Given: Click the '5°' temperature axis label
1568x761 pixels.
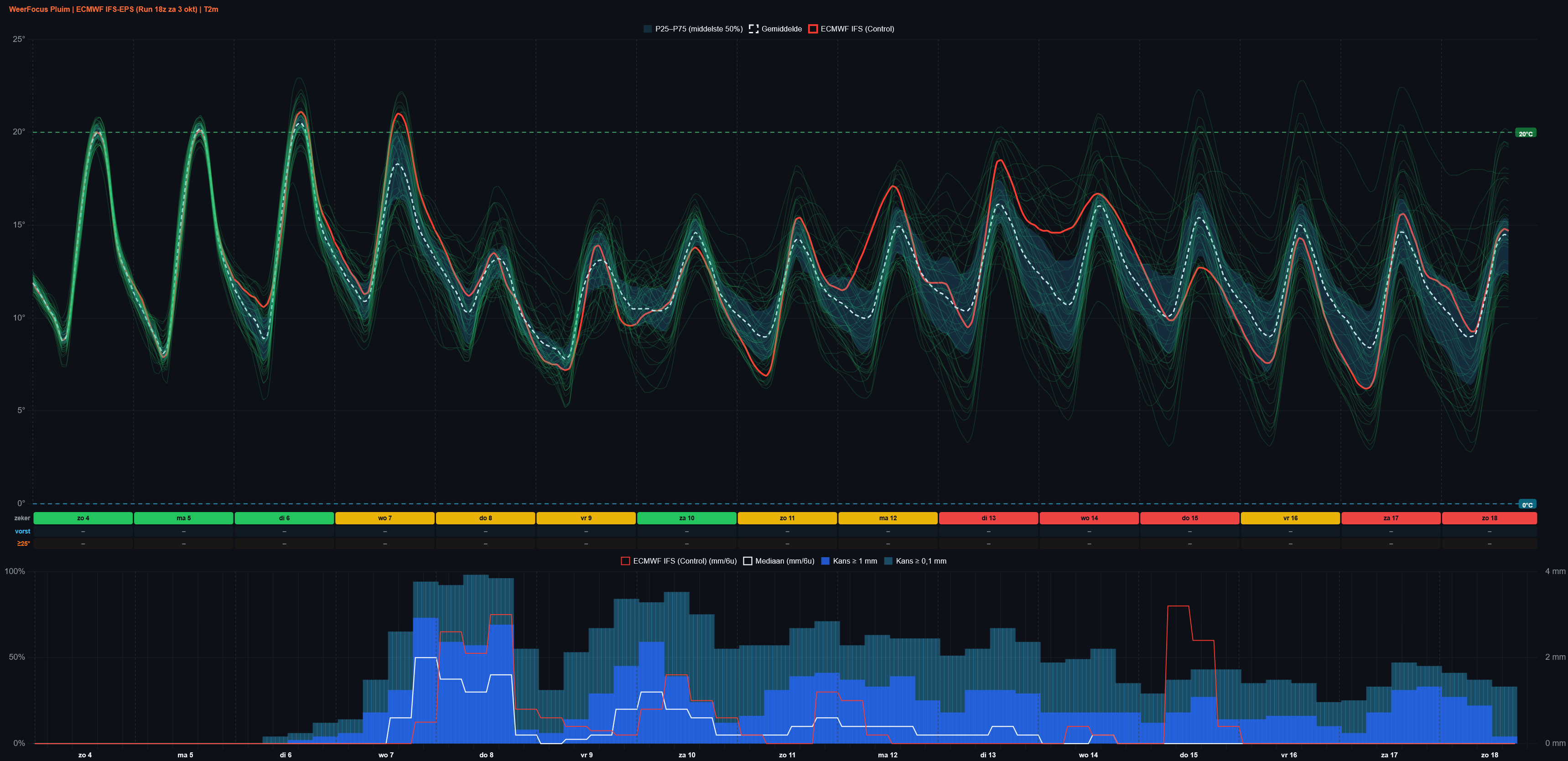Looking at the screenshot, I should coord(21,411).
